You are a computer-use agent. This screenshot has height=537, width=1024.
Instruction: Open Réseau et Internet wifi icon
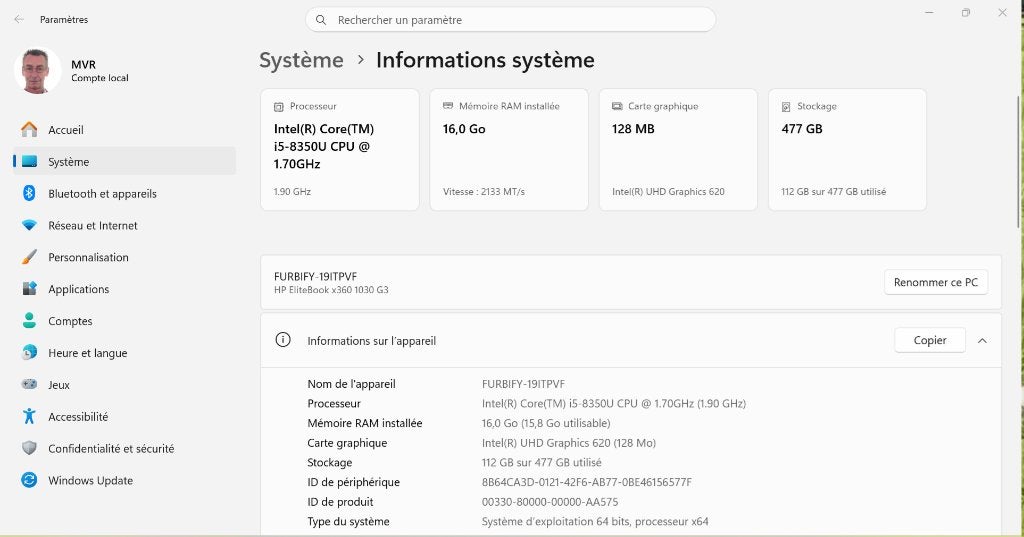click(x=29, y=225)
